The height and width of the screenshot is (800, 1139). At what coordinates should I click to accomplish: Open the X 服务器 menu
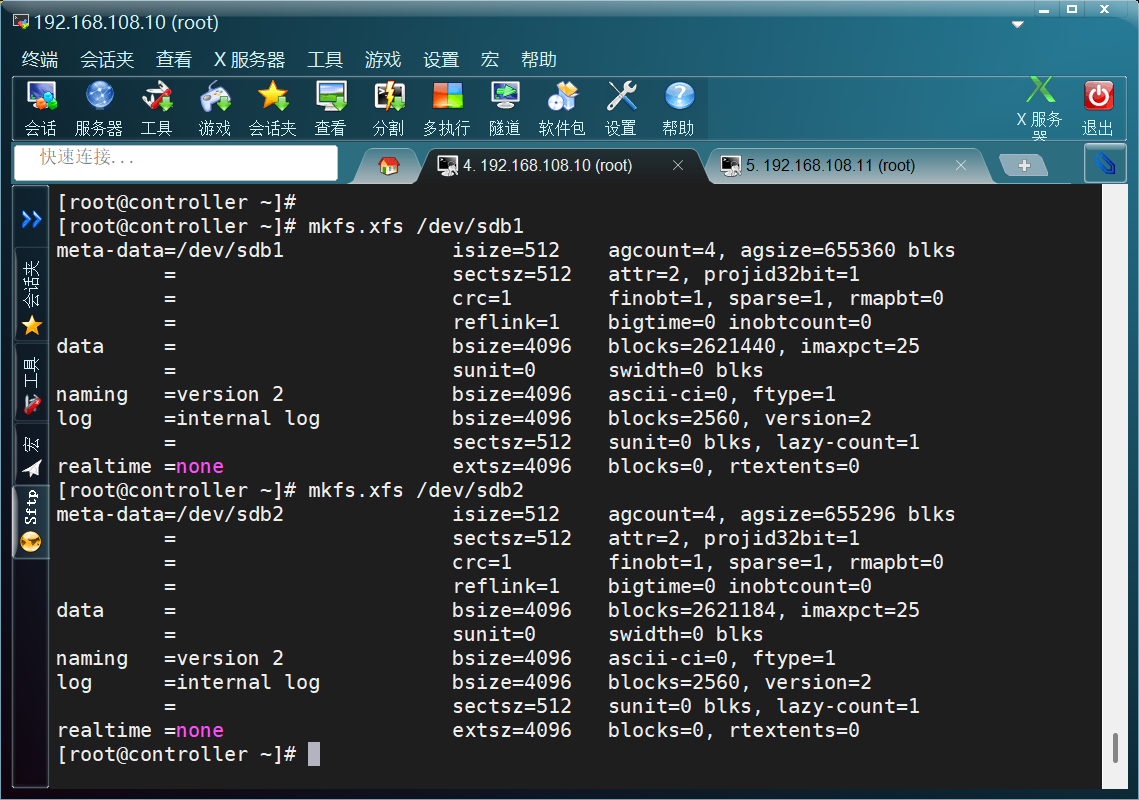pos(249,60)
